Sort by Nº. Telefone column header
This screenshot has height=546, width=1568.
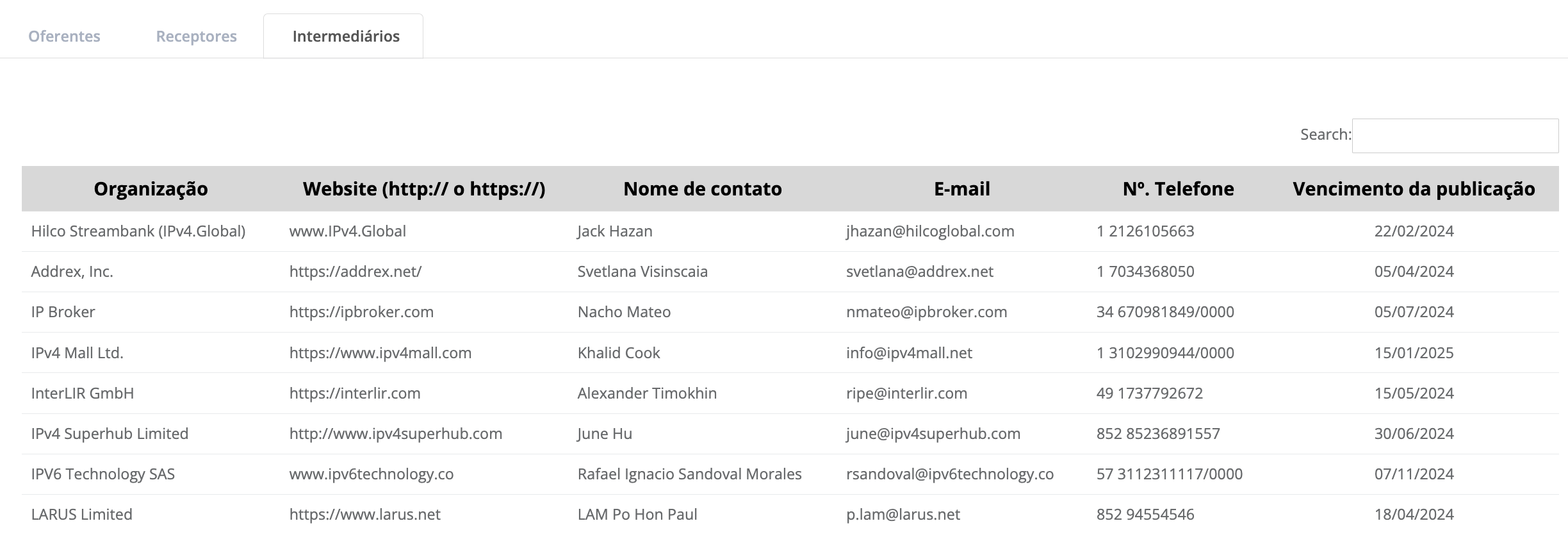coord(1178,189)
